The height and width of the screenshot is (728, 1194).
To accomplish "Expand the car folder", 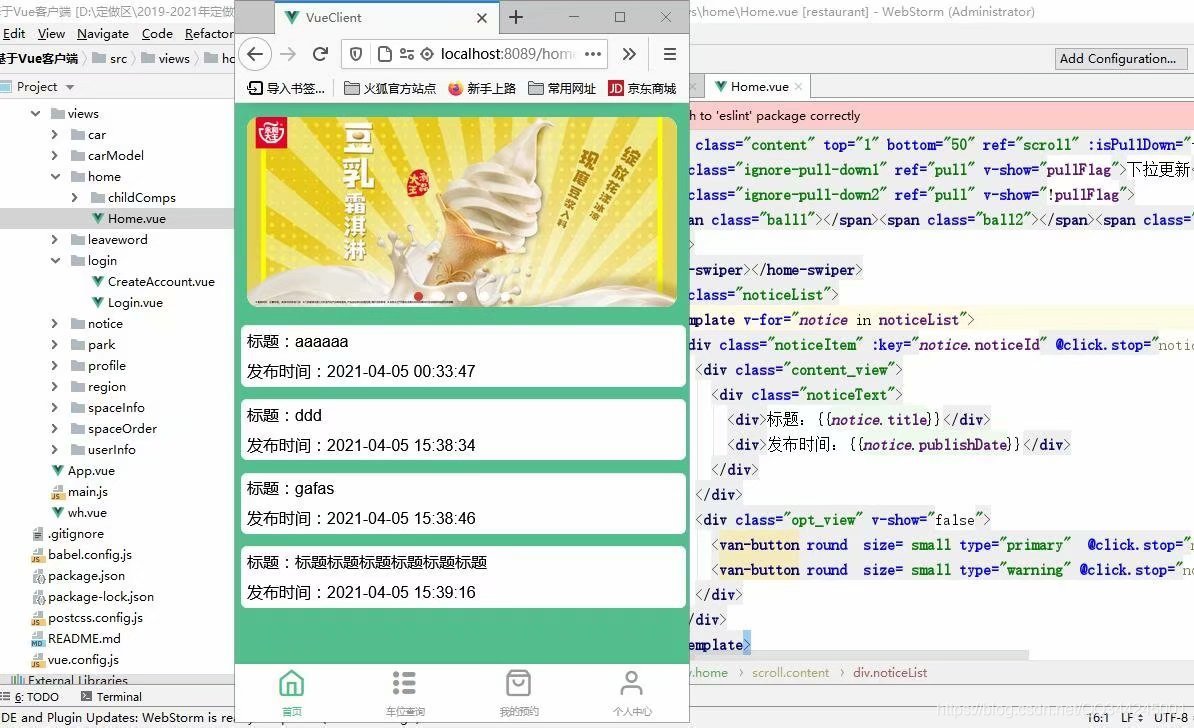I will point(55,135).
